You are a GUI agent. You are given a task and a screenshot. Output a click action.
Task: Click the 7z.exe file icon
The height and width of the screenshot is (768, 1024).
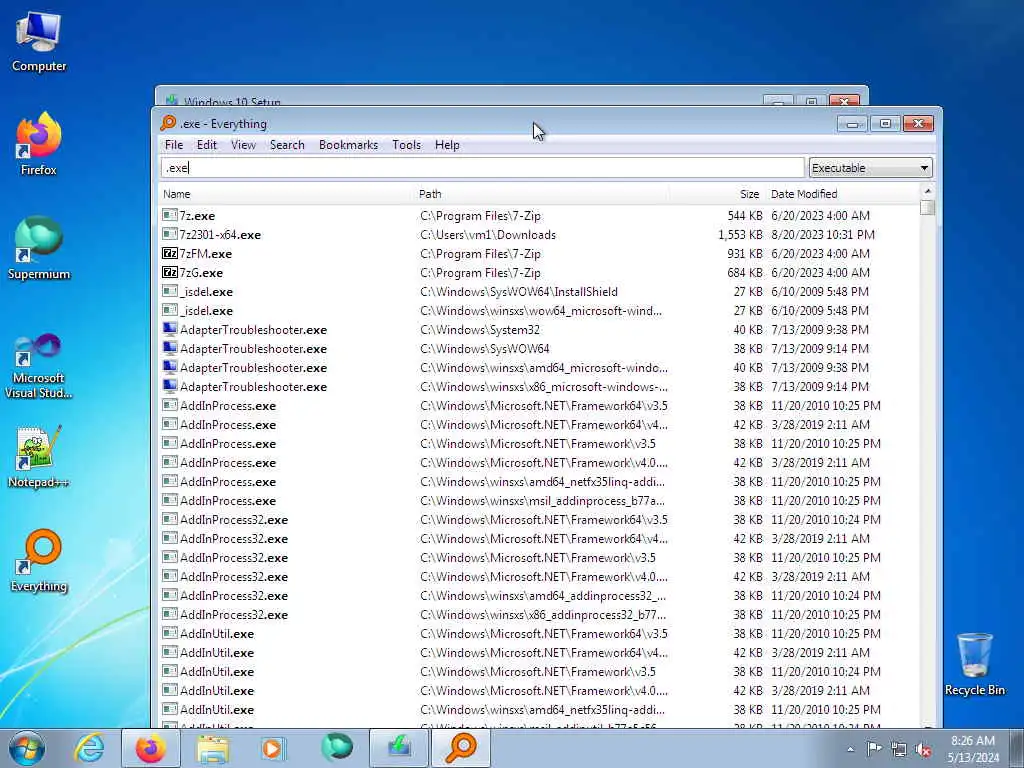[x=170, y=215]
